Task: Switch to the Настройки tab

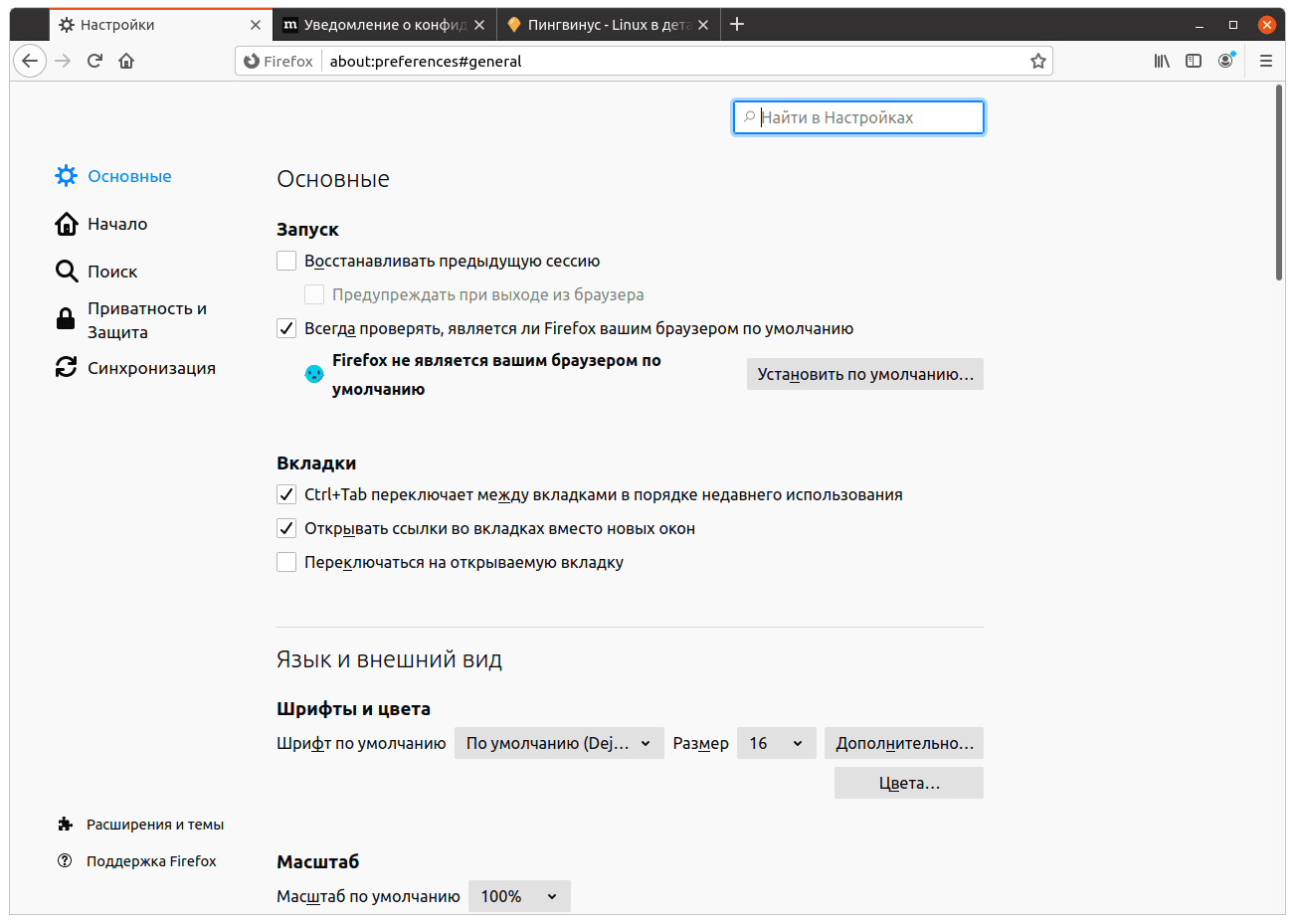Action: click(x=159, y=25)
